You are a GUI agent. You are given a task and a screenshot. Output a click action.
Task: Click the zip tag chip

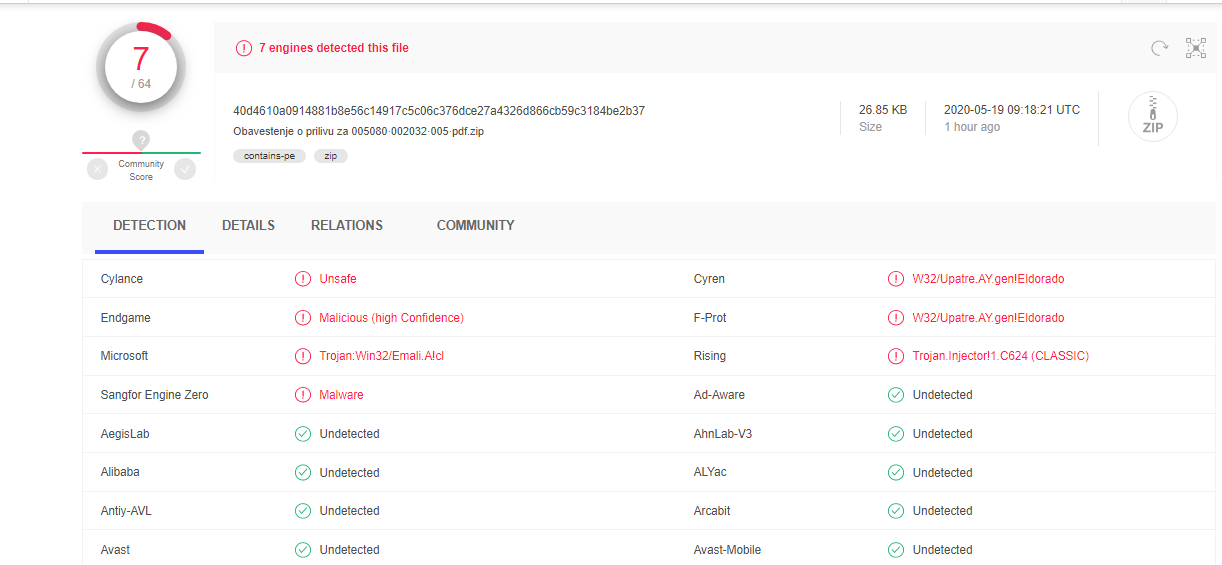330,156
